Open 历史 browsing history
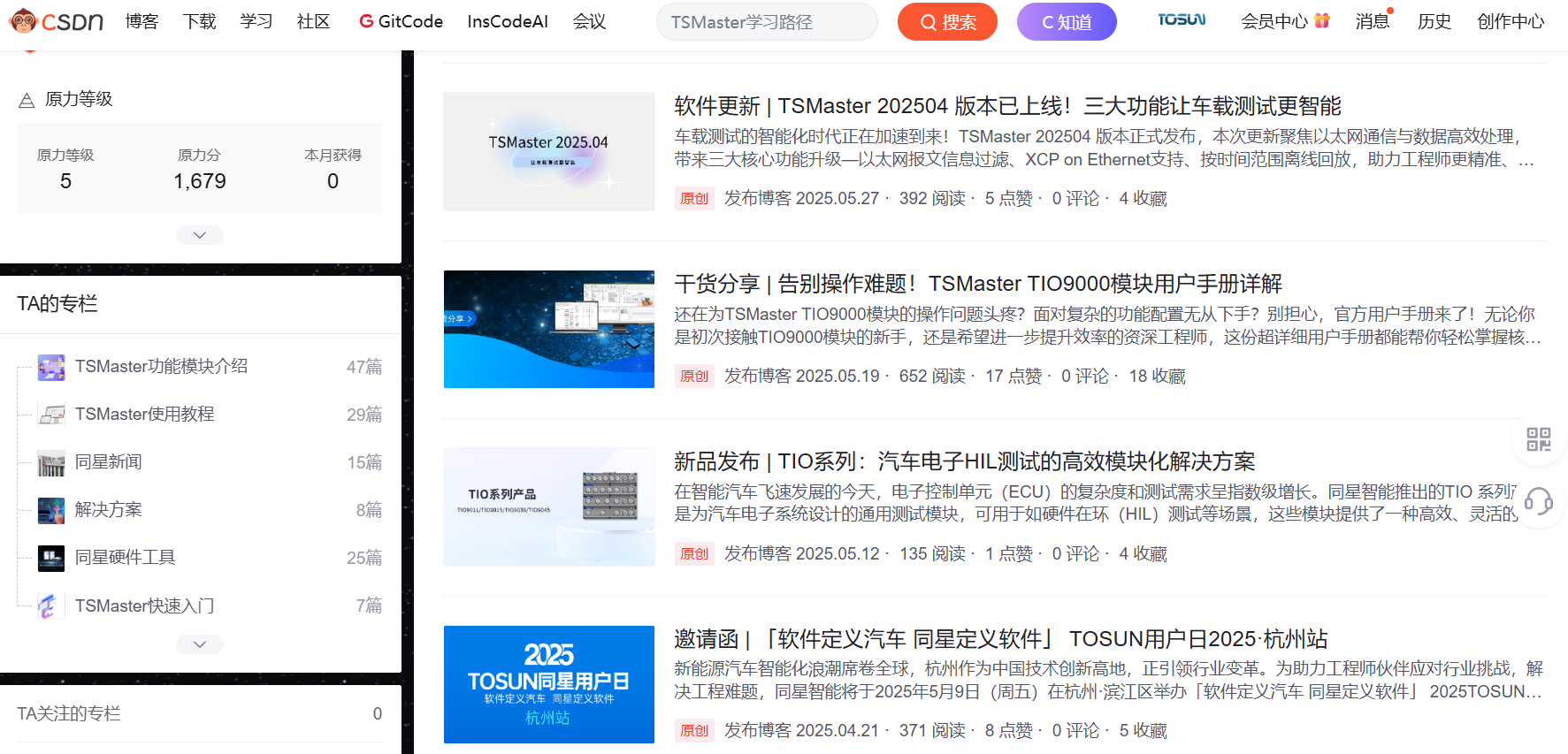 pyautogui.click(x=1434, y=21)
